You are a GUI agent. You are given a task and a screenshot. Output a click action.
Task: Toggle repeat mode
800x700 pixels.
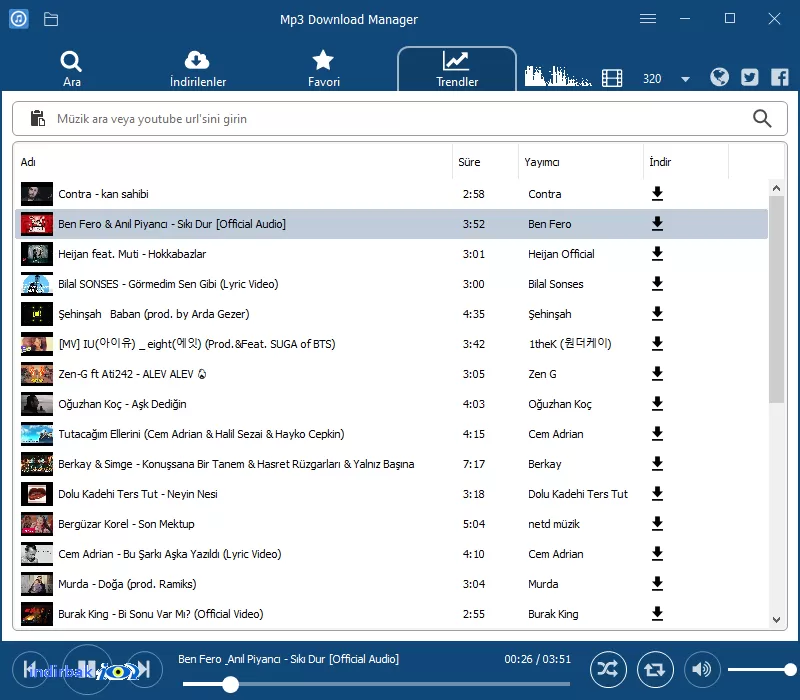[x=655, y=669]
